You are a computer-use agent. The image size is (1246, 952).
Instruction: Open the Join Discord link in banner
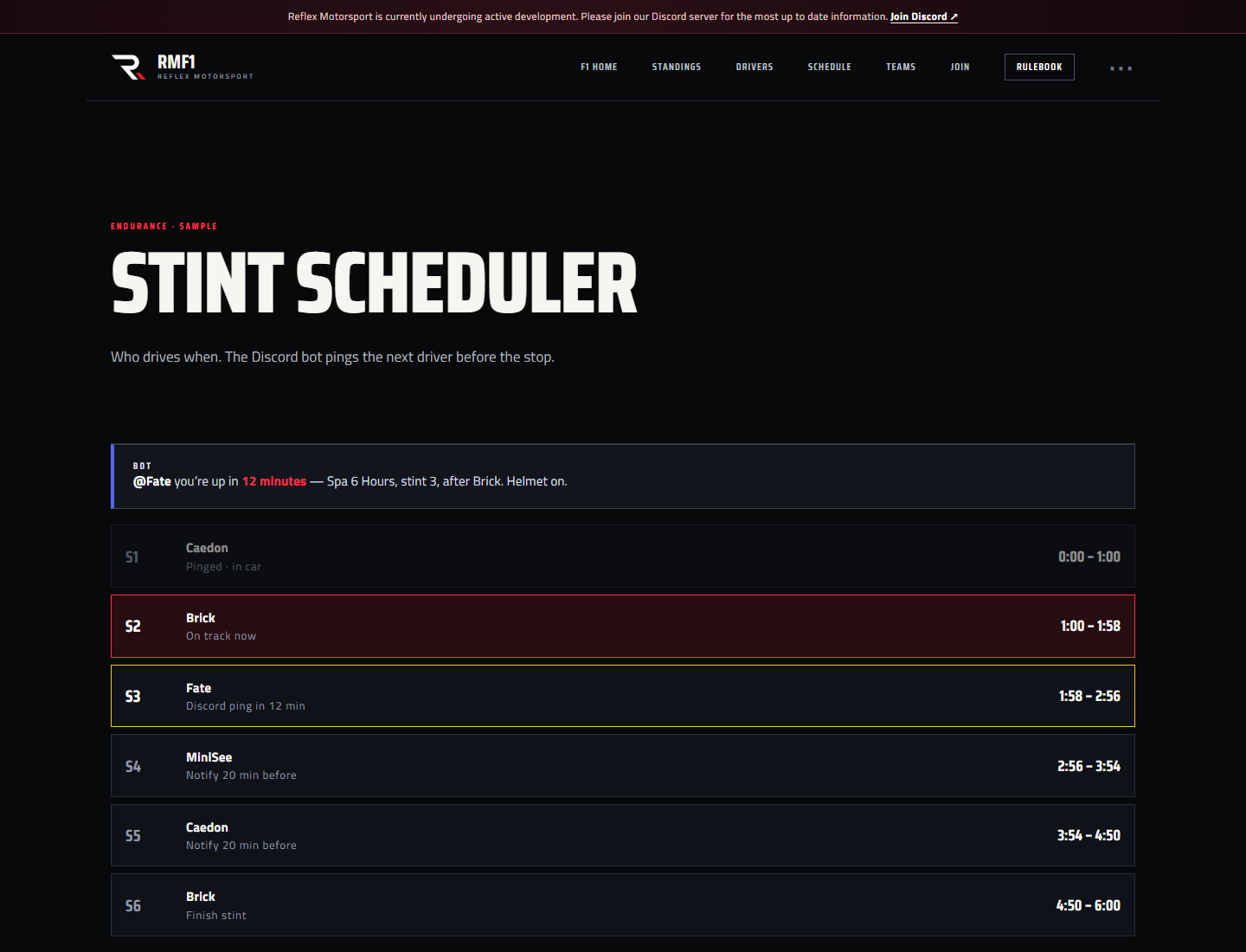pos(923,16)
